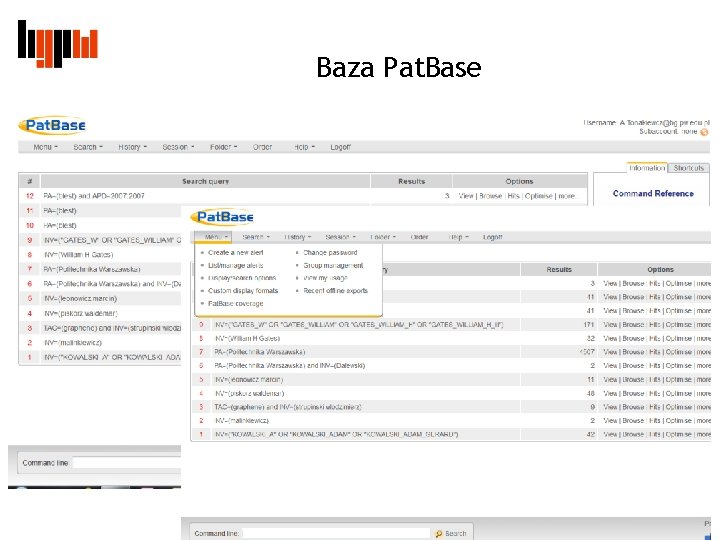
Task: Click Browse in the front window's Politechnika Warszawska row with 4007 results
Action: coord(633,352)
